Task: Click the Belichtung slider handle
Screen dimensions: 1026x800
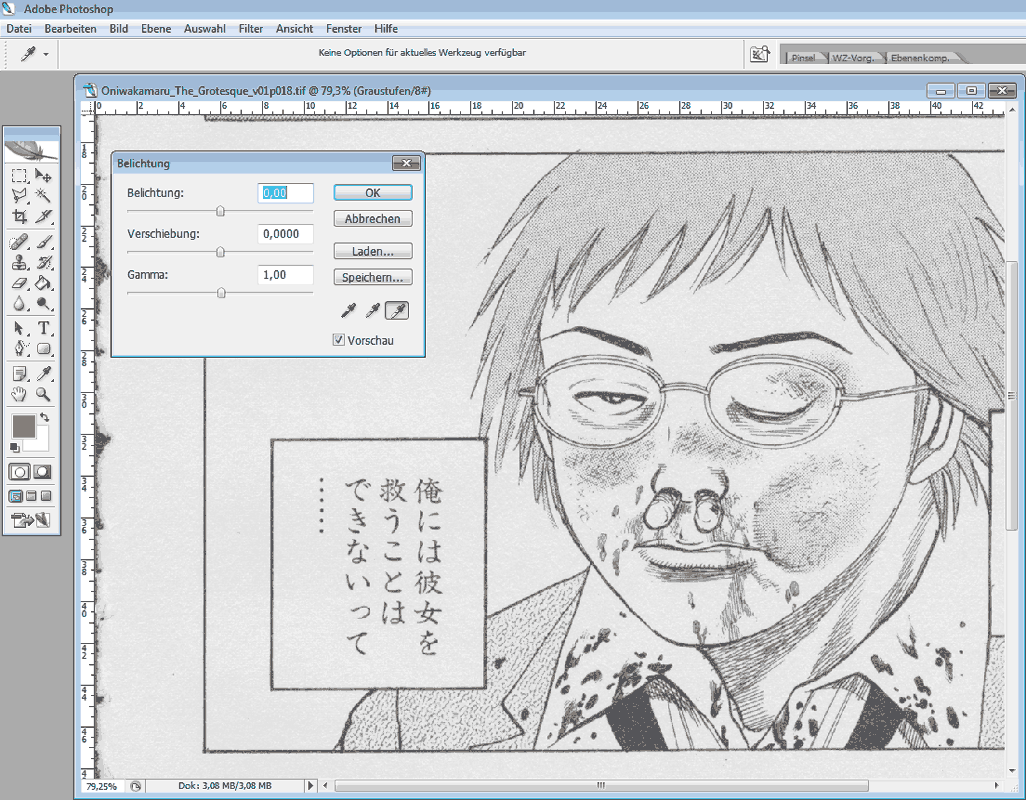Action: point(221,211)
